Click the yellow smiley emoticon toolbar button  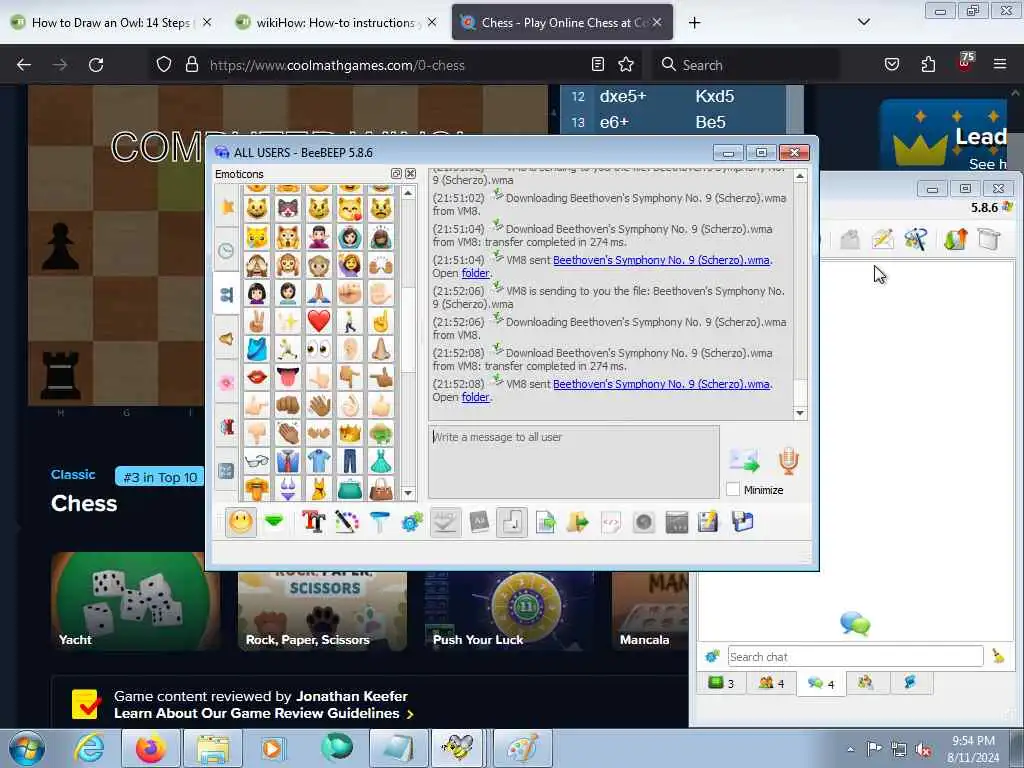pos(241,522)
